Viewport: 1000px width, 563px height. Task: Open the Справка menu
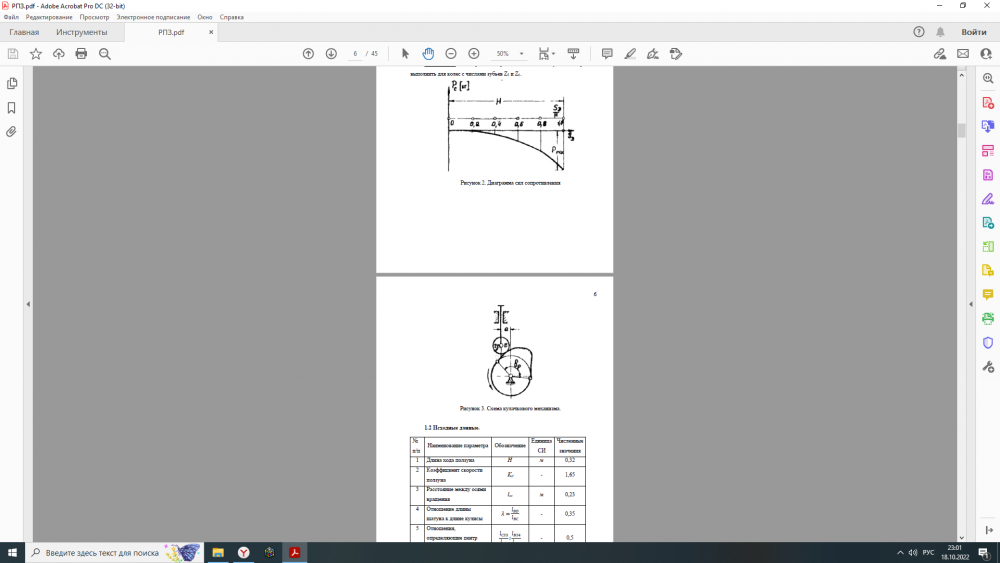point(232,17)
